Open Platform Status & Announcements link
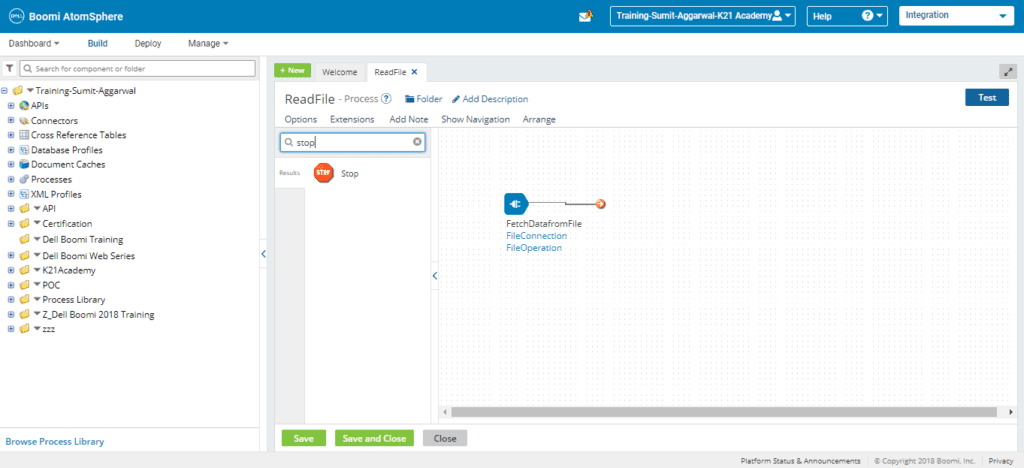 [800, 460]
